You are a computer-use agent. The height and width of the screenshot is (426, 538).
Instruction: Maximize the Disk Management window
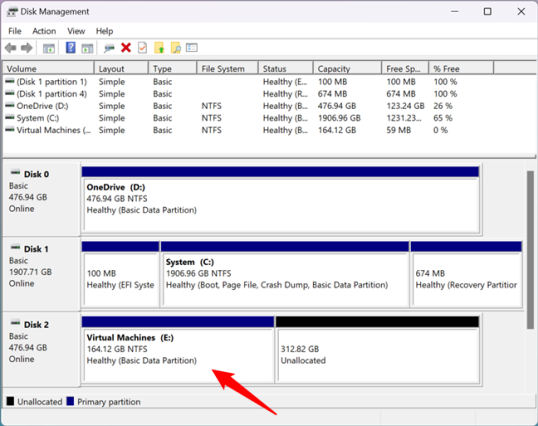(487, 12)
